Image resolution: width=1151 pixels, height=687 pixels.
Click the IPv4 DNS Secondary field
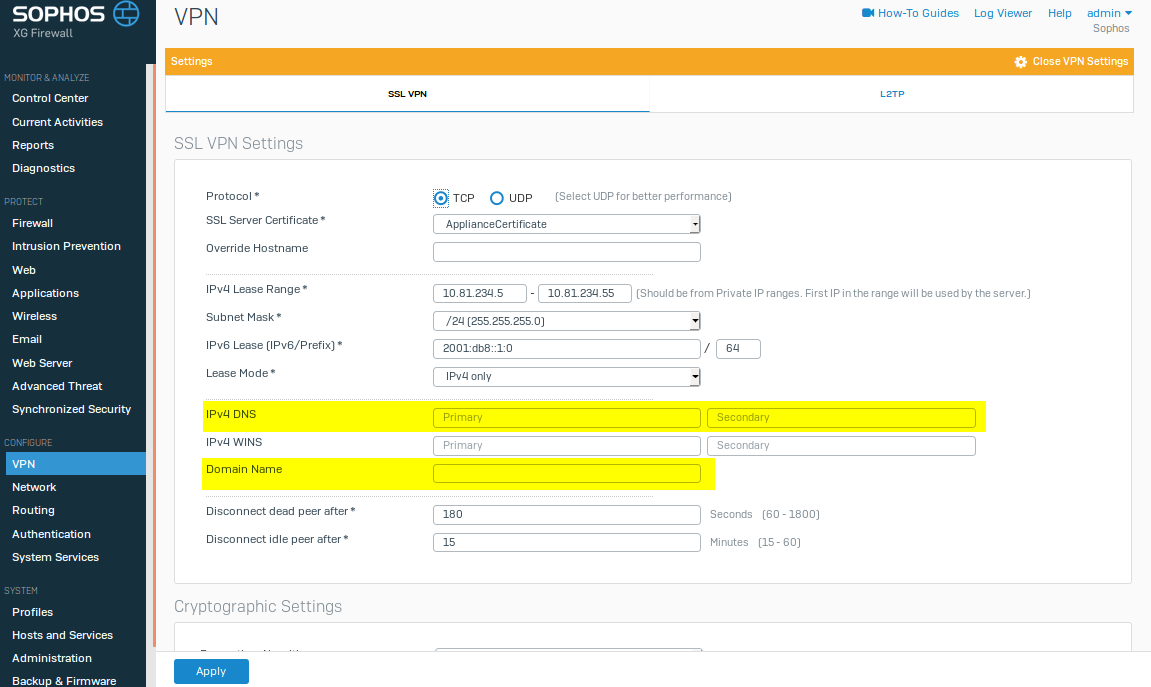coord(841,418)
